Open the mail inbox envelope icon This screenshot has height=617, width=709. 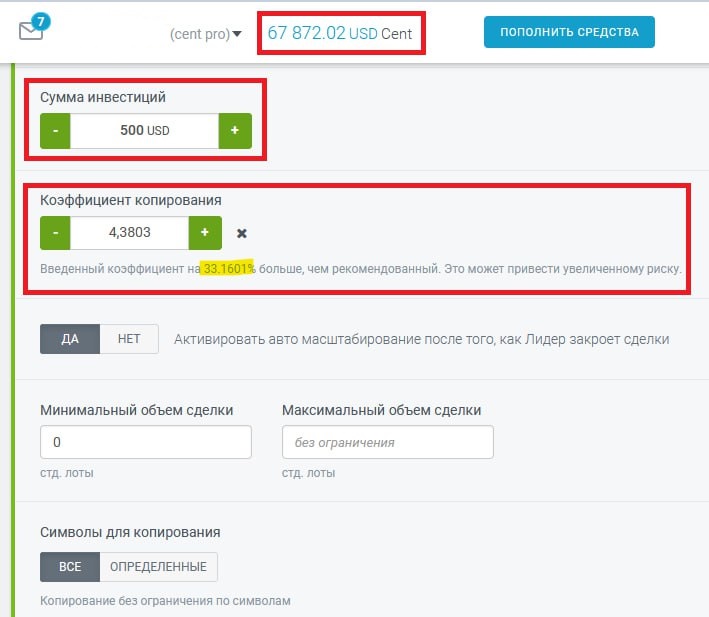tap(30, 32)
